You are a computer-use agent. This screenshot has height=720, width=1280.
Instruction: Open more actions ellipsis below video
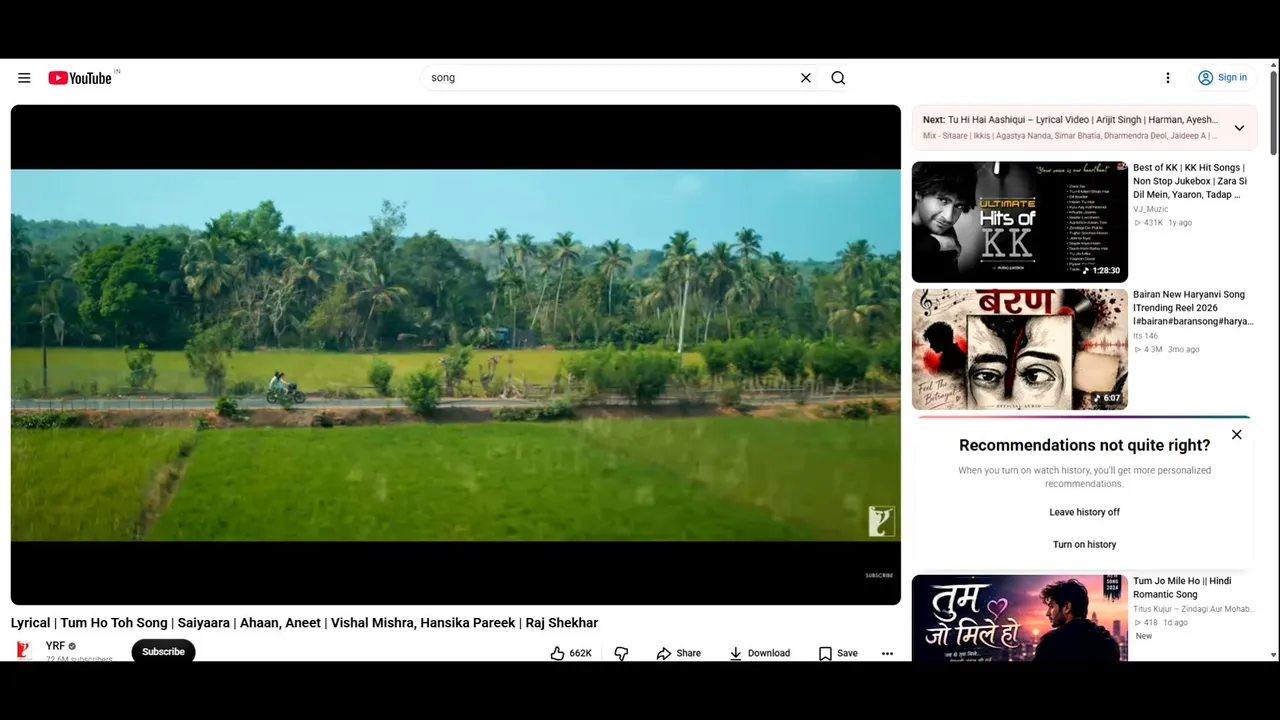tap(887, 653)
